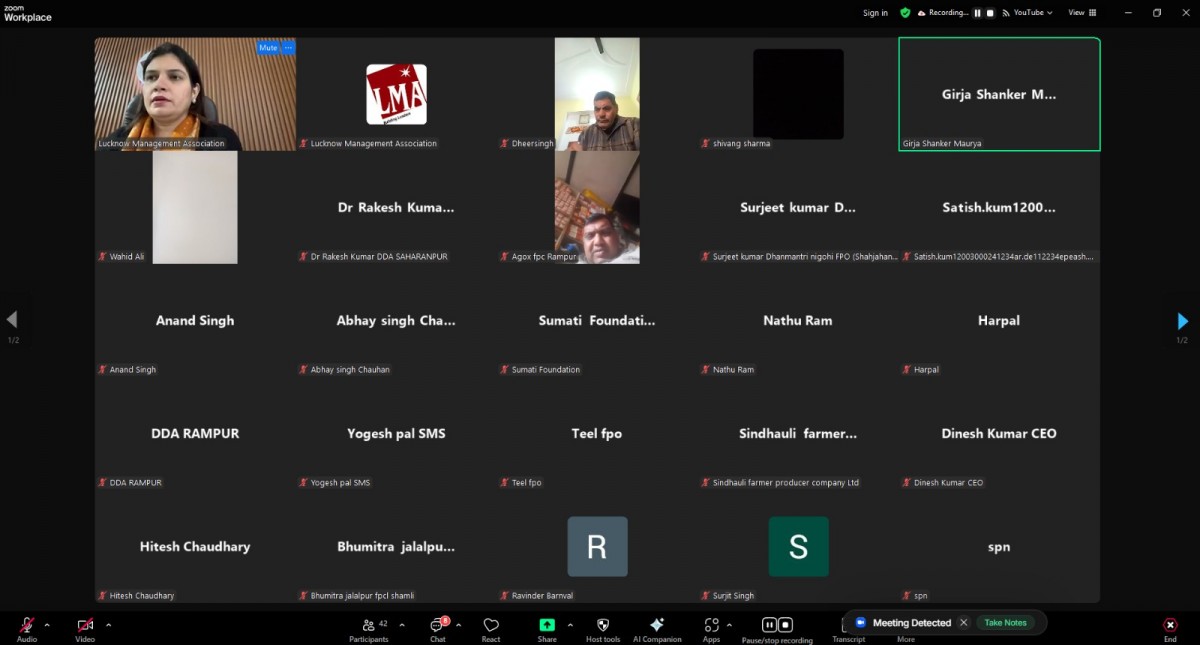
Task: Open Host tools shield icon
Action: point(603,625)
